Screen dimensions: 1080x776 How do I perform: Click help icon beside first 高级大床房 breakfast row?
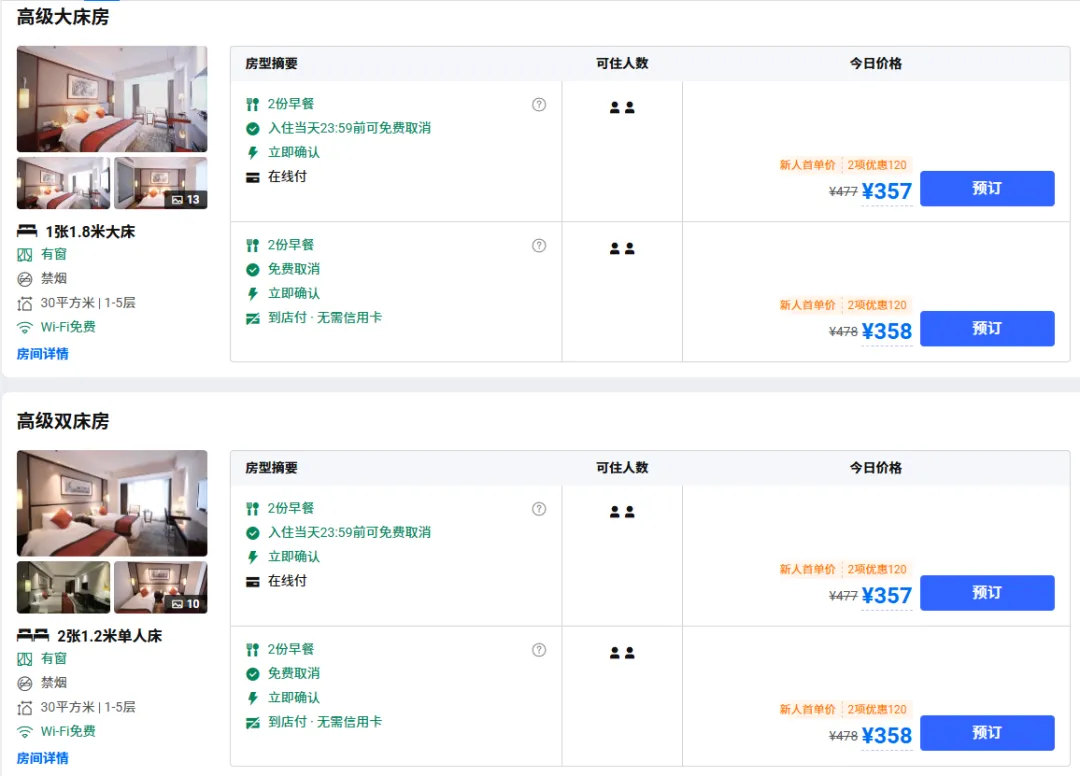click(539, 104)
